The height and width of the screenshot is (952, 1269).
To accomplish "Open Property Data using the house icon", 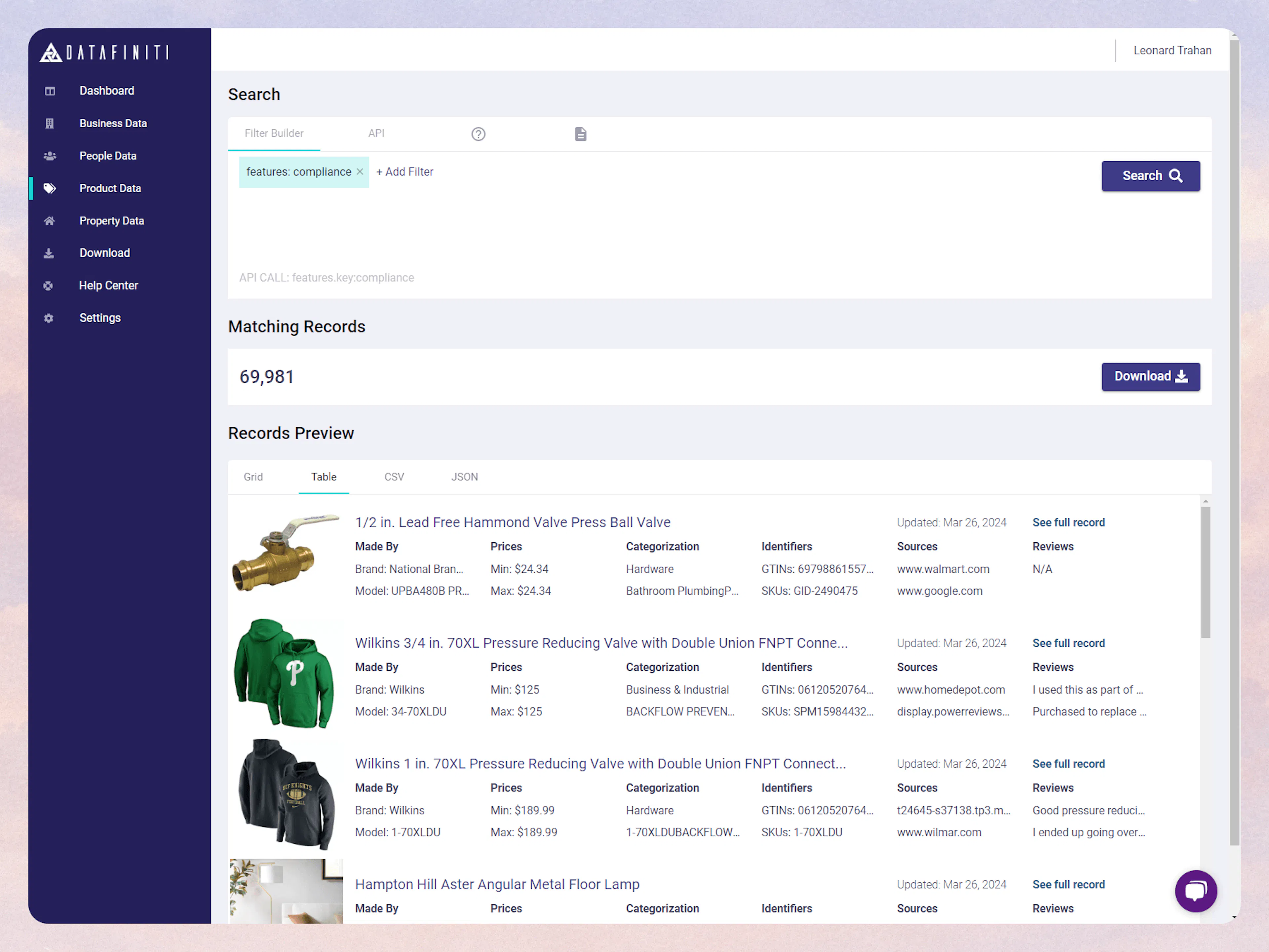I will point(49,220).
